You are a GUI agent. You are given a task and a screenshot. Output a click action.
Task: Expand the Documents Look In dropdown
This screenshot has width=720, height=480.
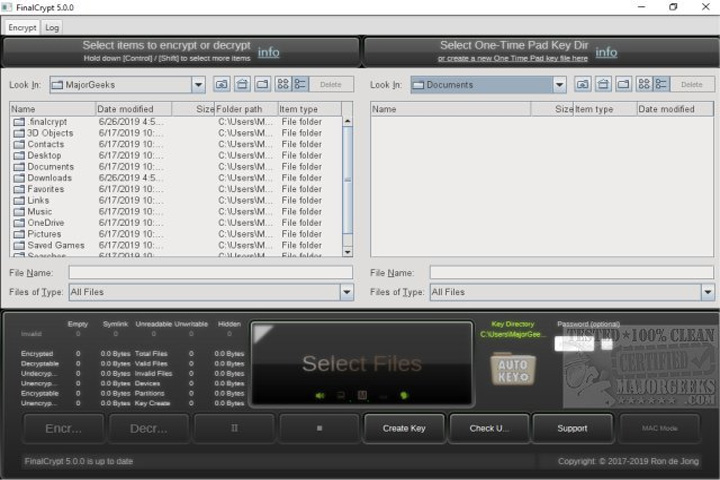559,85
